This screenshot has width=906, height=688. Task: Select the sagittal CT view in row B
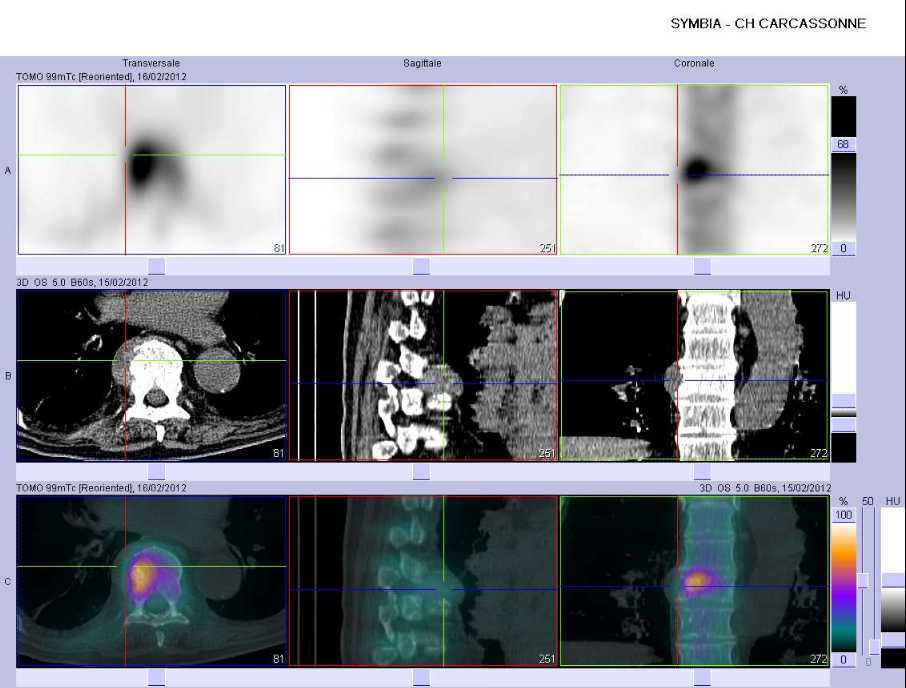(423, 375)
